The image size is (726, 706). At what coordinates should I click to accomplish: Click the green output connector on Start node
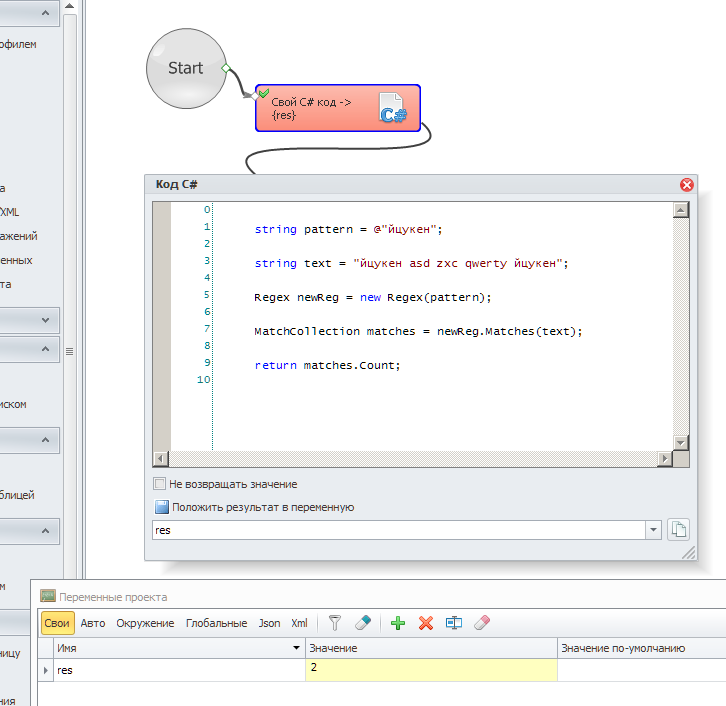pos(226,68)
